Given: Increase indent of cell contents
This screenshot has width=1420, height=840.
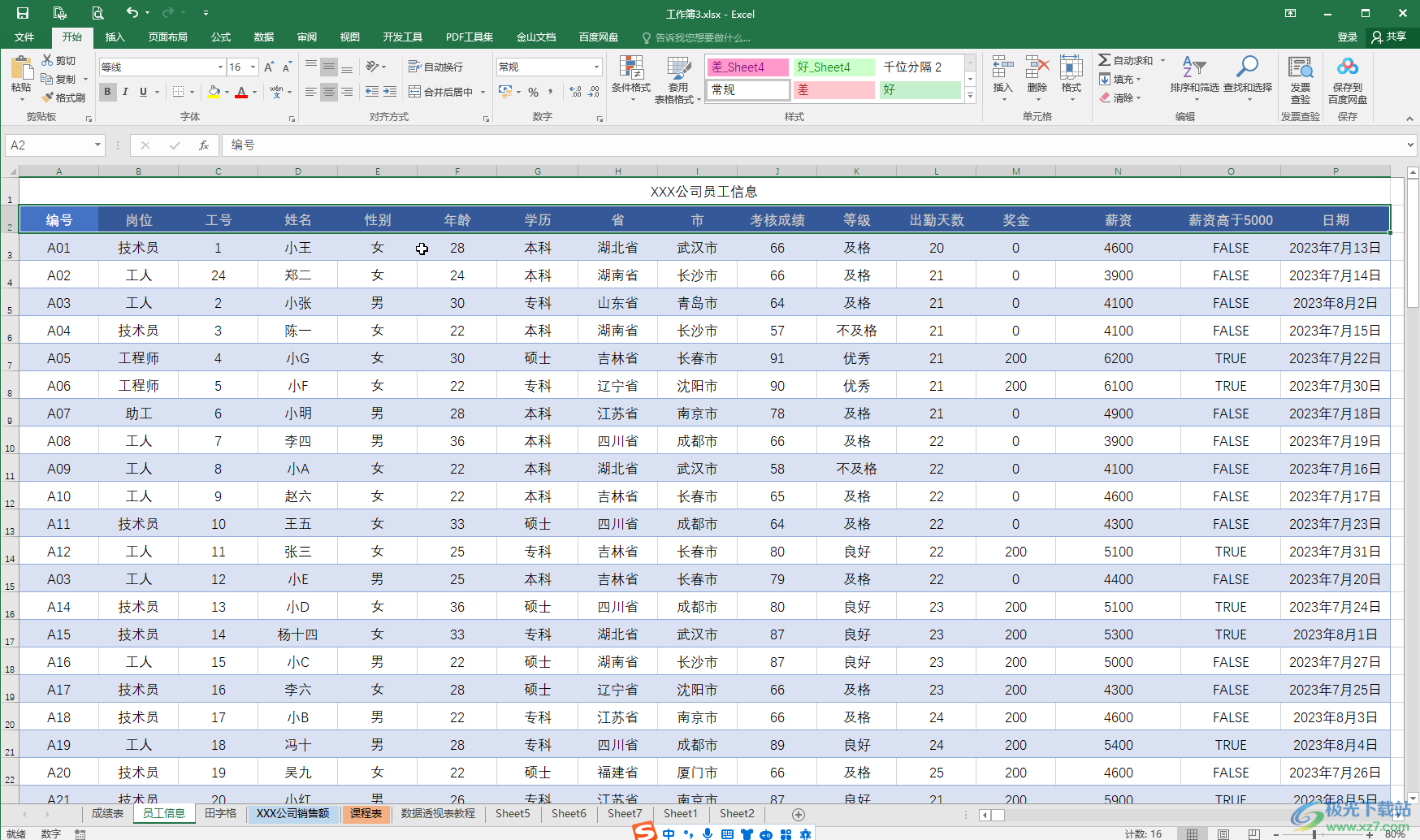Looking at the screenshot, I should [x=390, y=92].
